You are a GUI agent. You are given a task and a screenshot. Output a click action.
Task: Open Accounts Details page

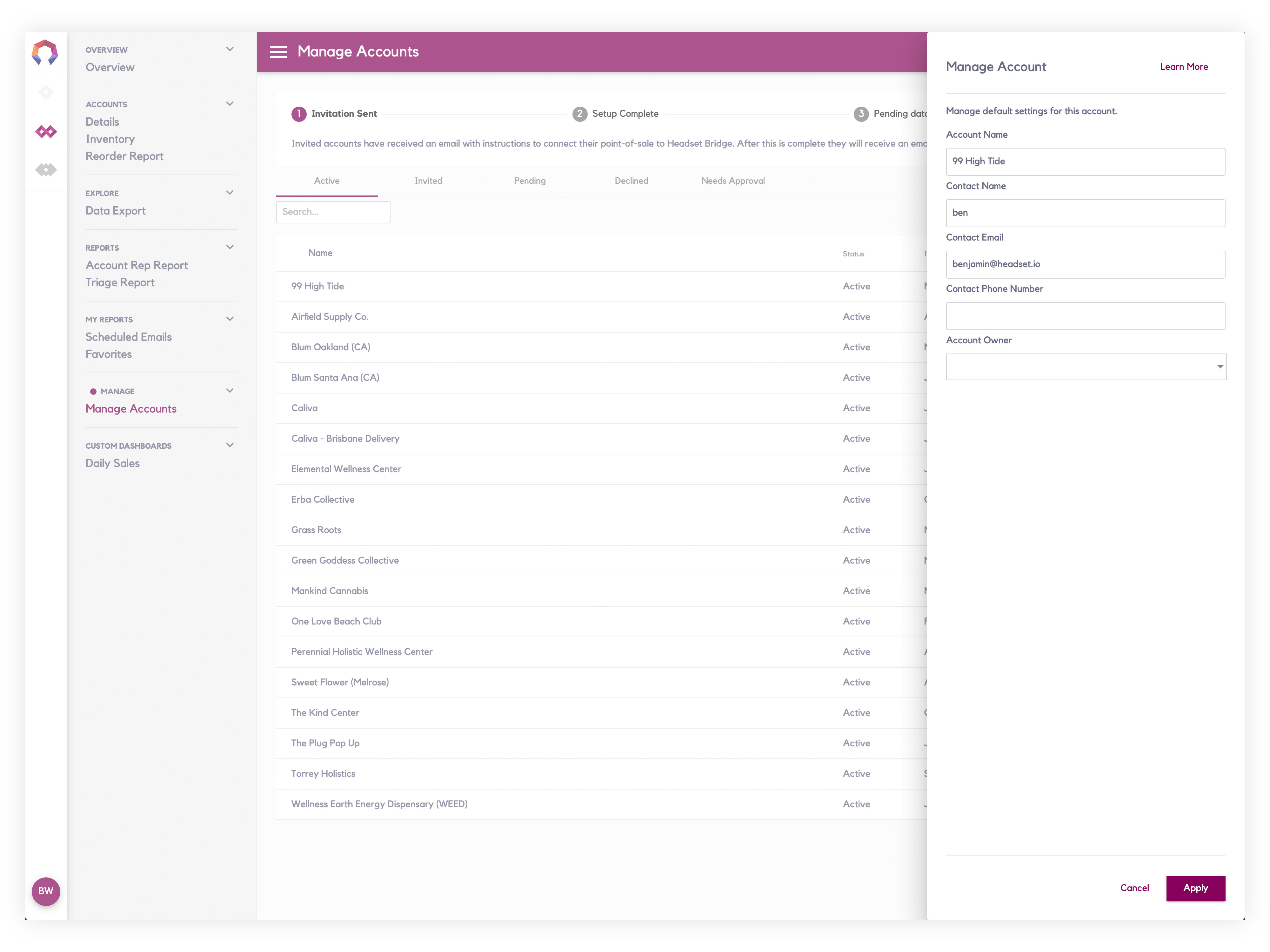click(102, 122)
